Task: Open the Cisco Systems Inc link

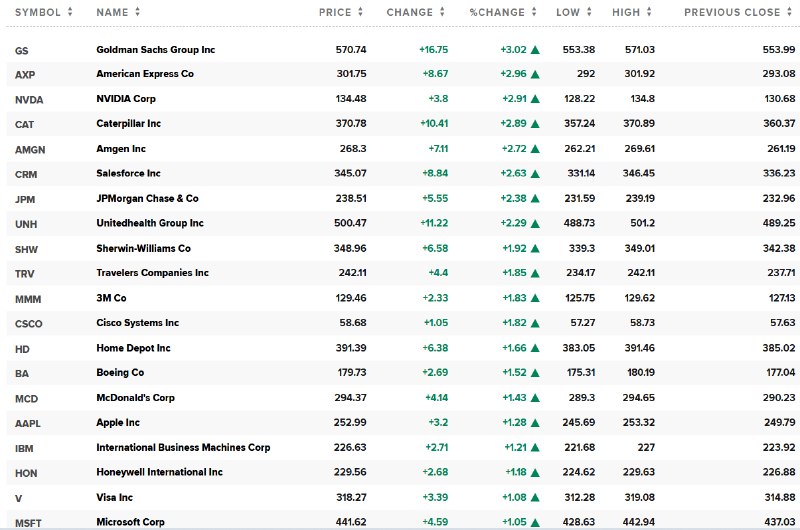Action: coord(138,322)
